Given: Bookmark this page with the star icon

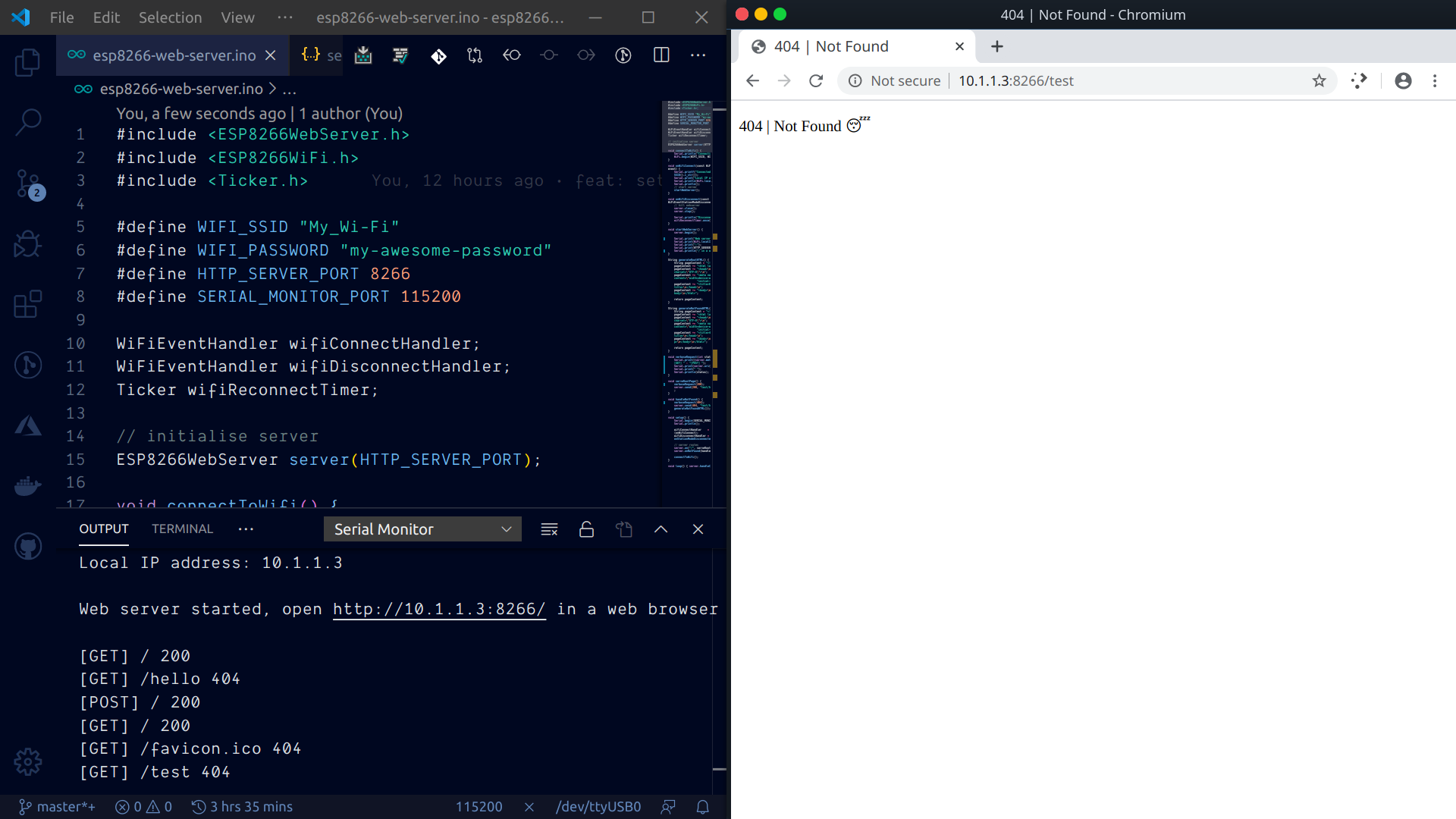Looking at the screenshot, I should tap(1319, 81).
